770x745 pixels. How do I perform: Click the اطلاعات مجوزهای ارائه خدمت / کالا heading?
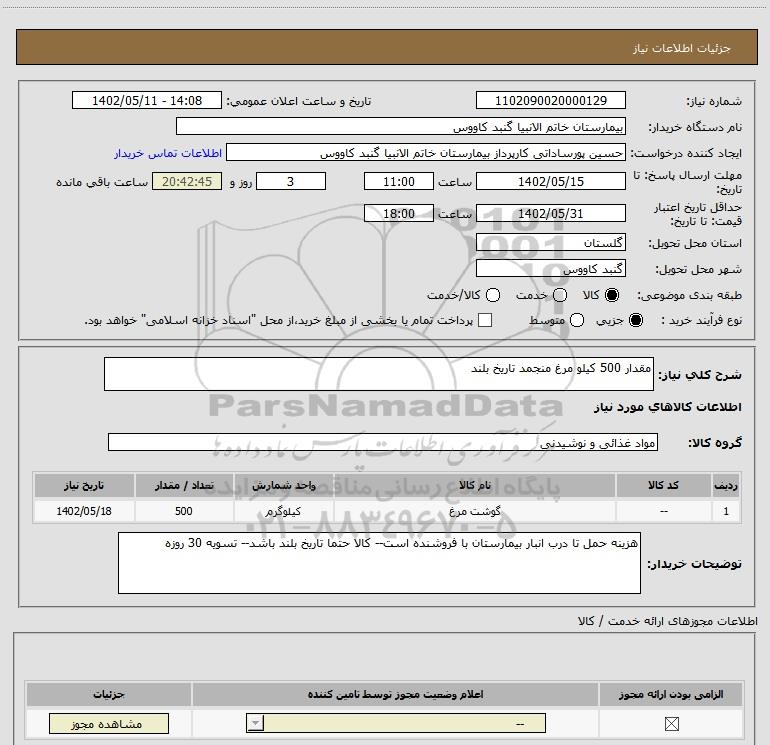point(667,621)
